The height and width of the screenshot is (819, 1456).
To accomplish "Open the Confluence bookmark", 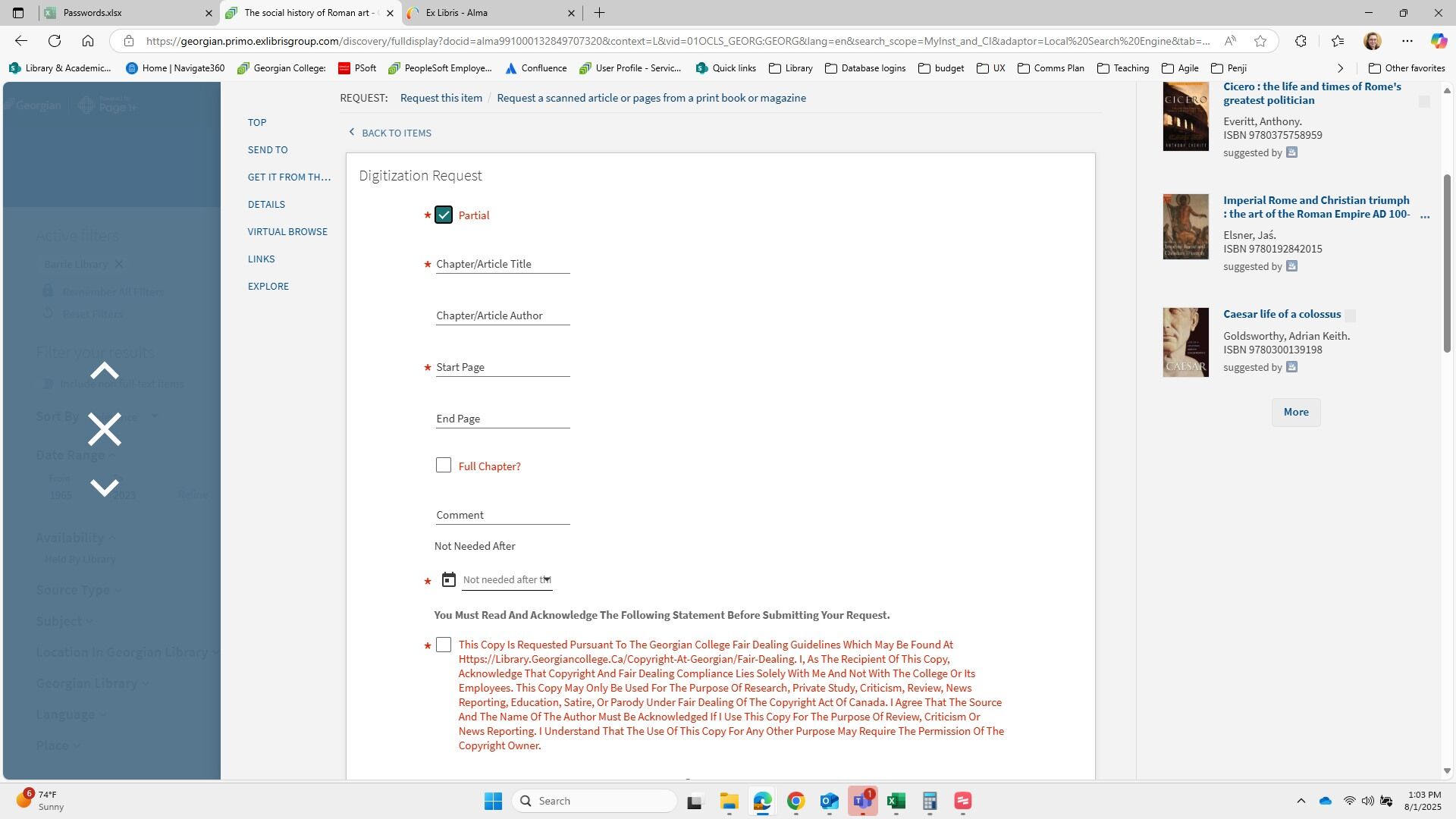I will pos(536,68).
